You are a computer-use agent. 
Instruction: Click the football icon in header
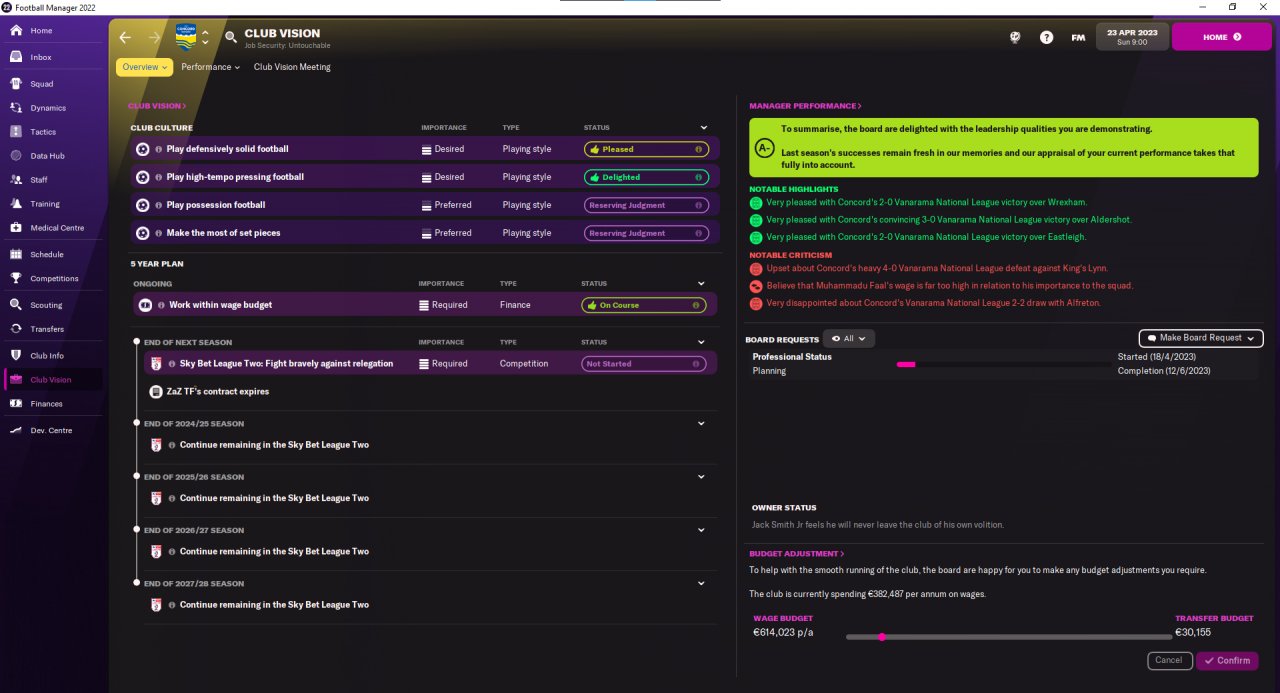pos(1015,37)
